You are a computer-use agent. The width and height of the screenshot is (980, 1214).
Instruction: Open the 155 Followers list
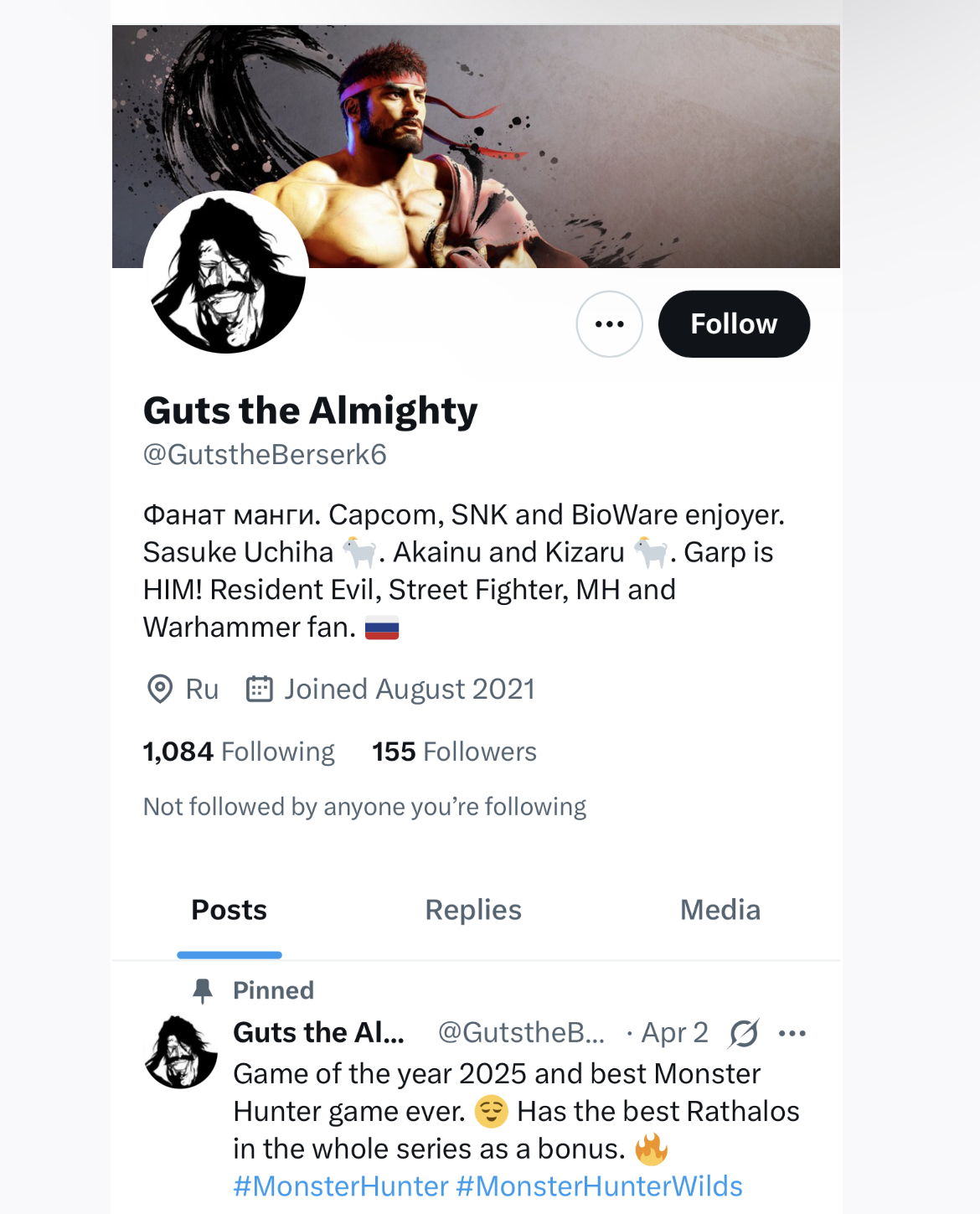click(x=454, y=752)
